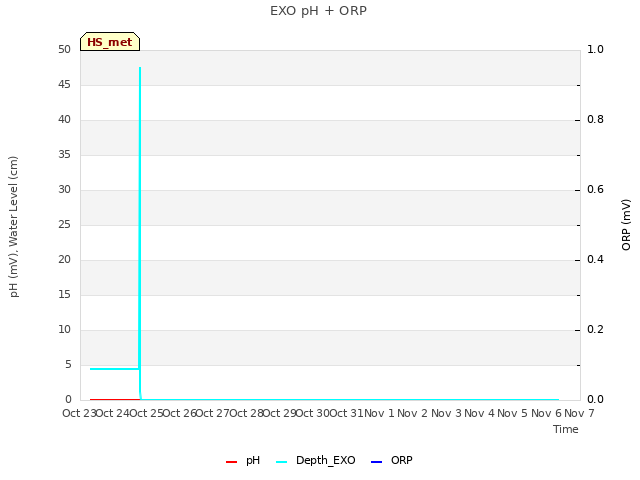
Task: Click the Oct 23 x-axis tick label
Action: 79,413
